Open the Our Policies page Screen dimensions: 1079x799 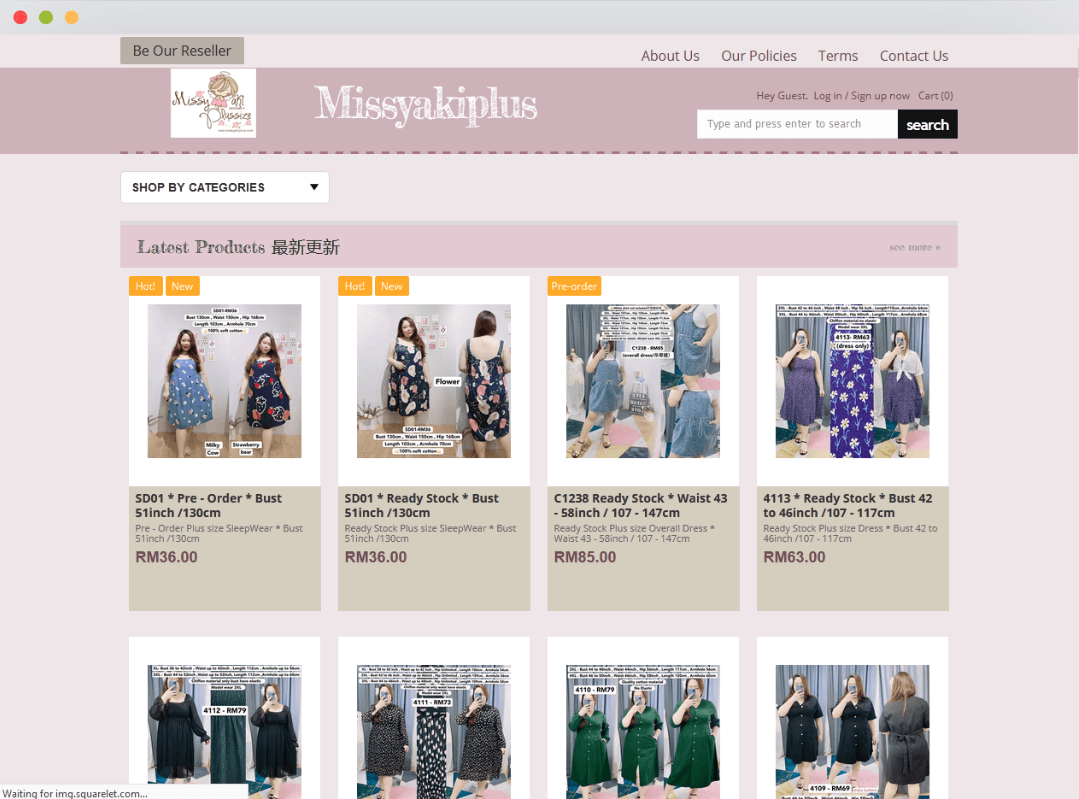[x=759, y=56]
